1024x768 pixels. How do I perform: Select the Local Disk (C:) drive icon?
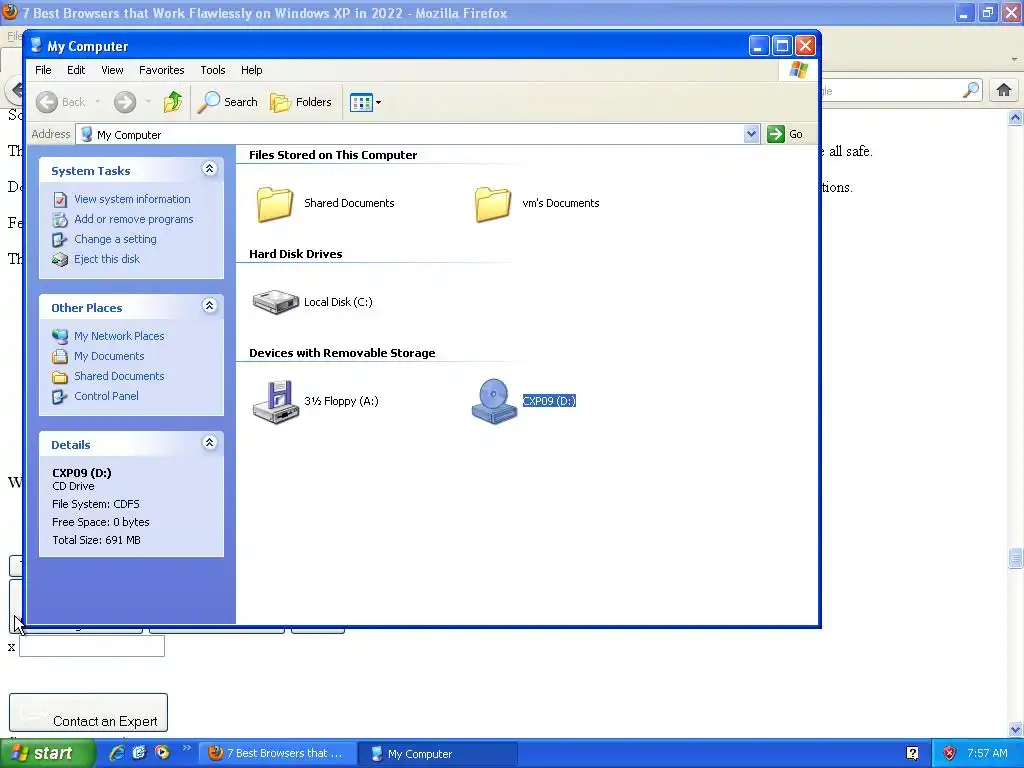[x=276, y=302]
